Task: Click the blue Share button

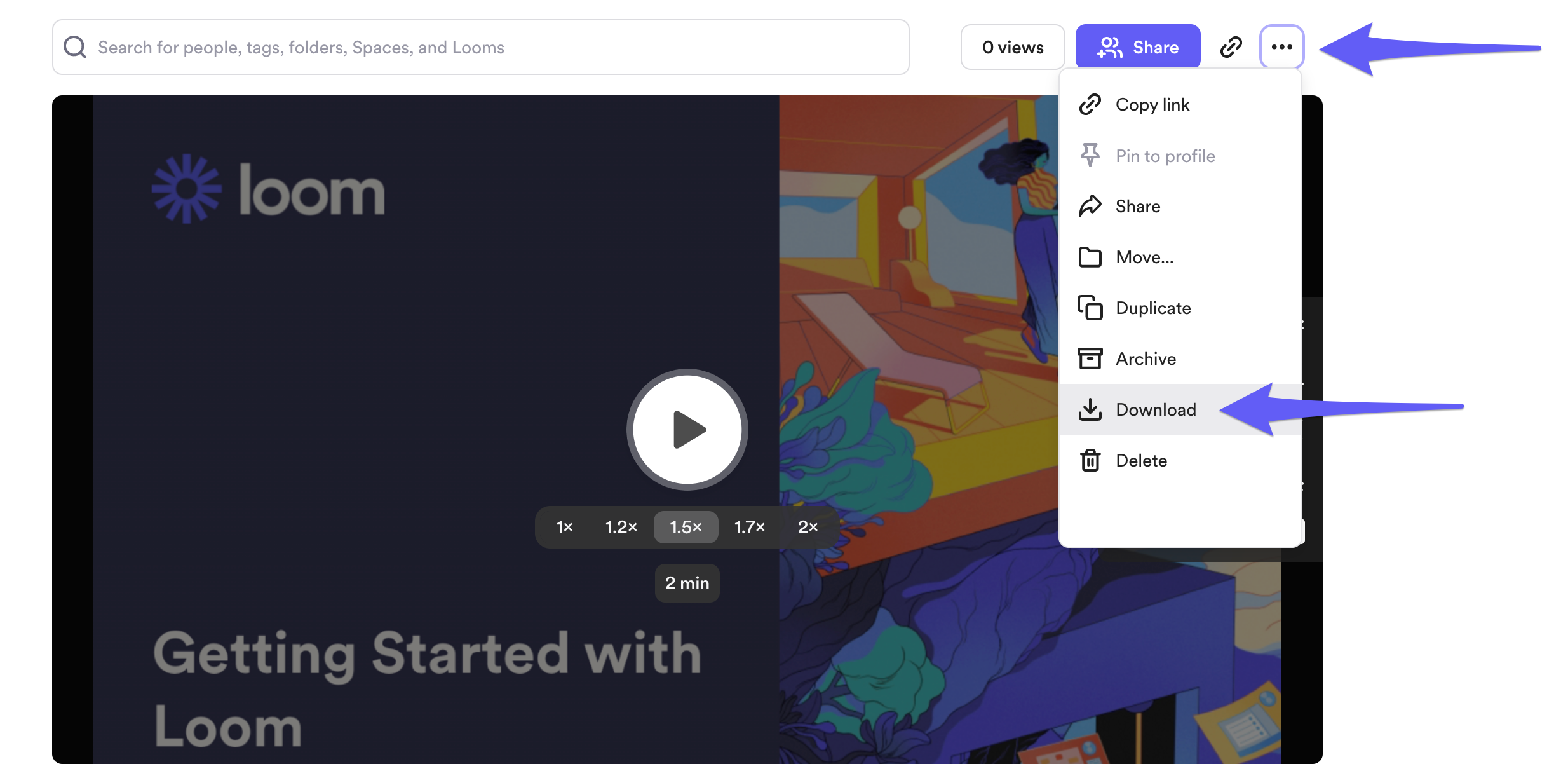Action: [x=1138, y=46]
